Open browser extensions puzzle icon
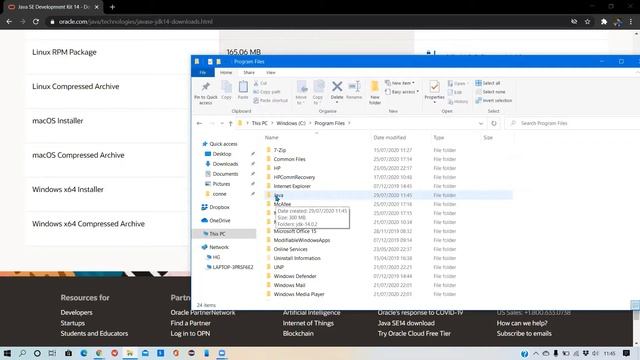The height and width of the screenshot is (360, 640). pos(604,22)
